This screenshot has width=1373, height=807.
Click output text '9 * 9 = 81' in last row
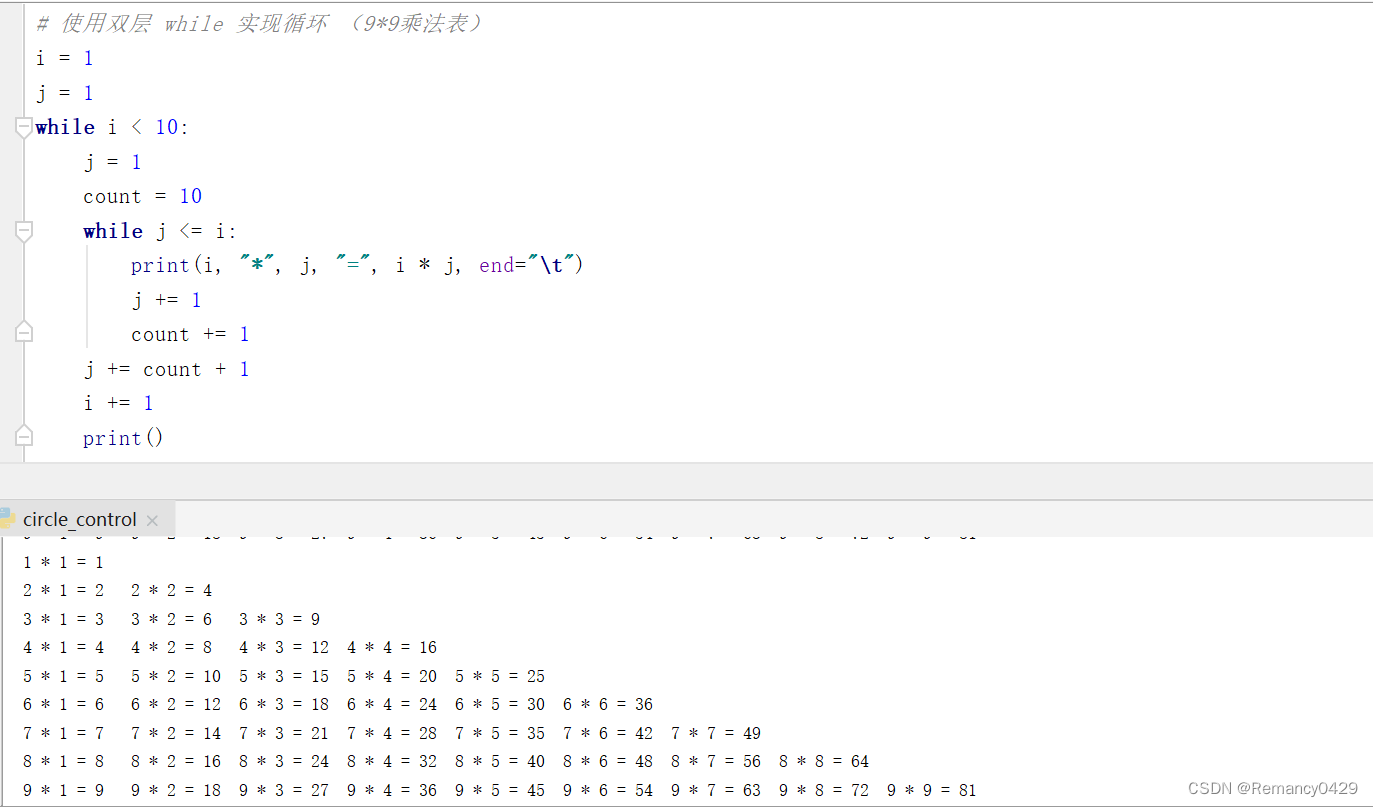pyautogui.click(x=932, y=790)
